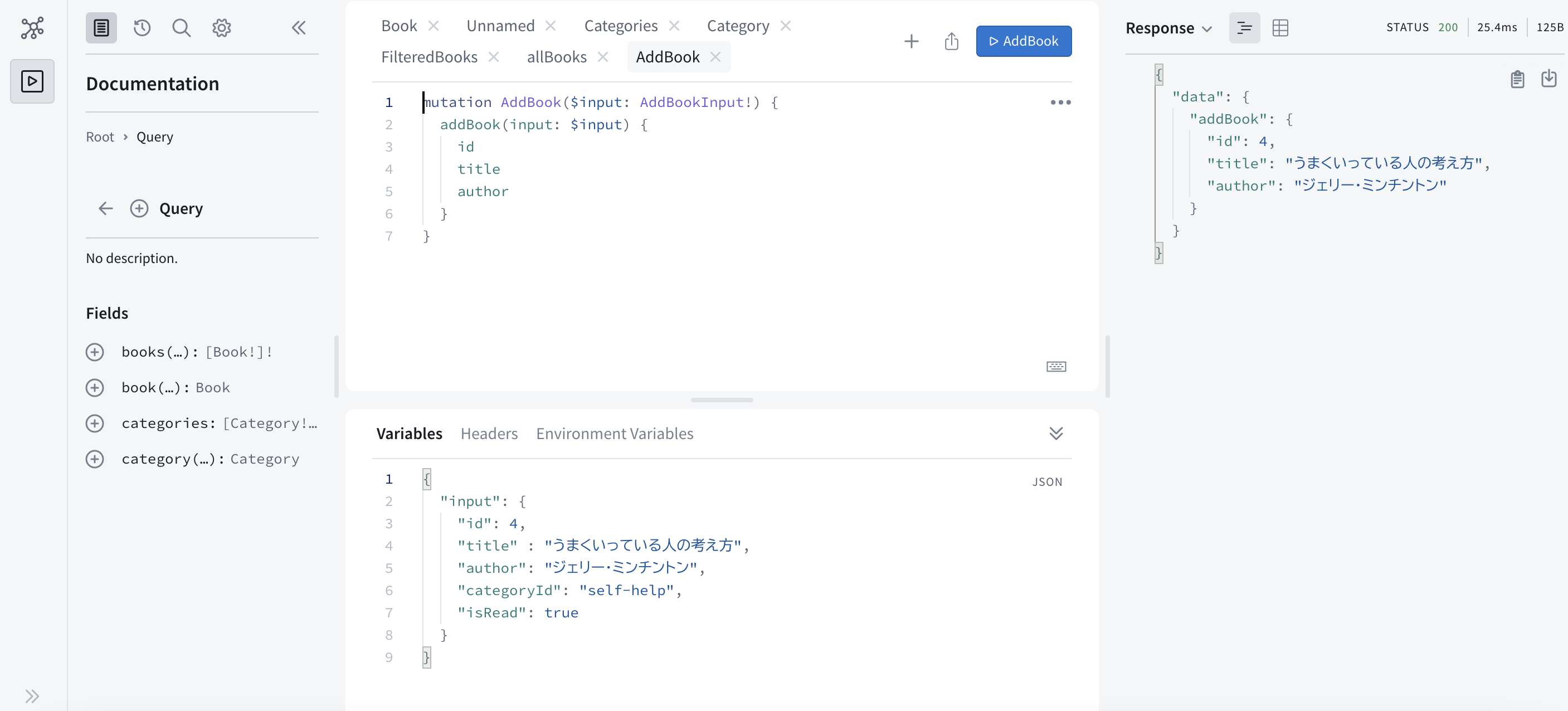This screenshot has width=1568, height=711.
Task: Close the Categories tab
Action: [x=674, y=26]
